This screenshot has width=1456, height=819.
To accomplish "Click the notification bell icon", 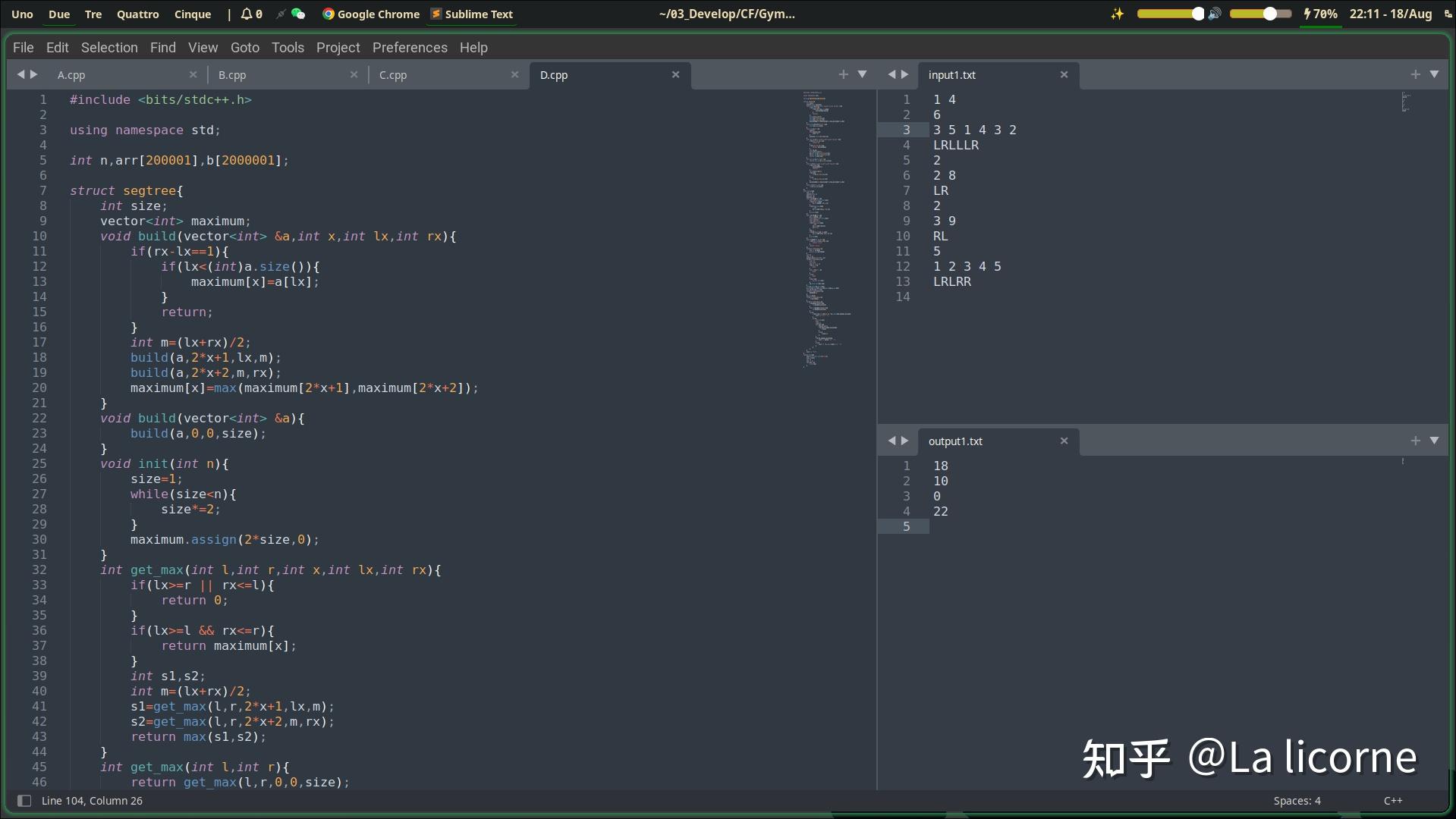I will coord(248,14).
